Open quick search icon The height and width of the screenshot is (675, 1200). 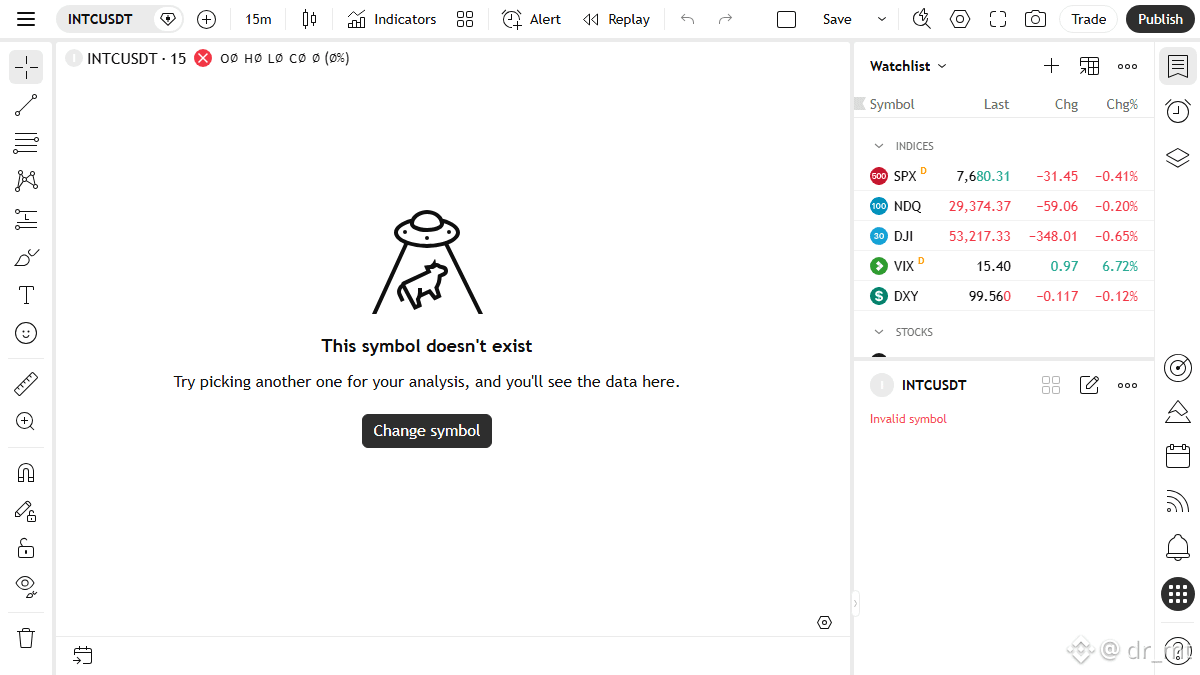pos(922,19)
